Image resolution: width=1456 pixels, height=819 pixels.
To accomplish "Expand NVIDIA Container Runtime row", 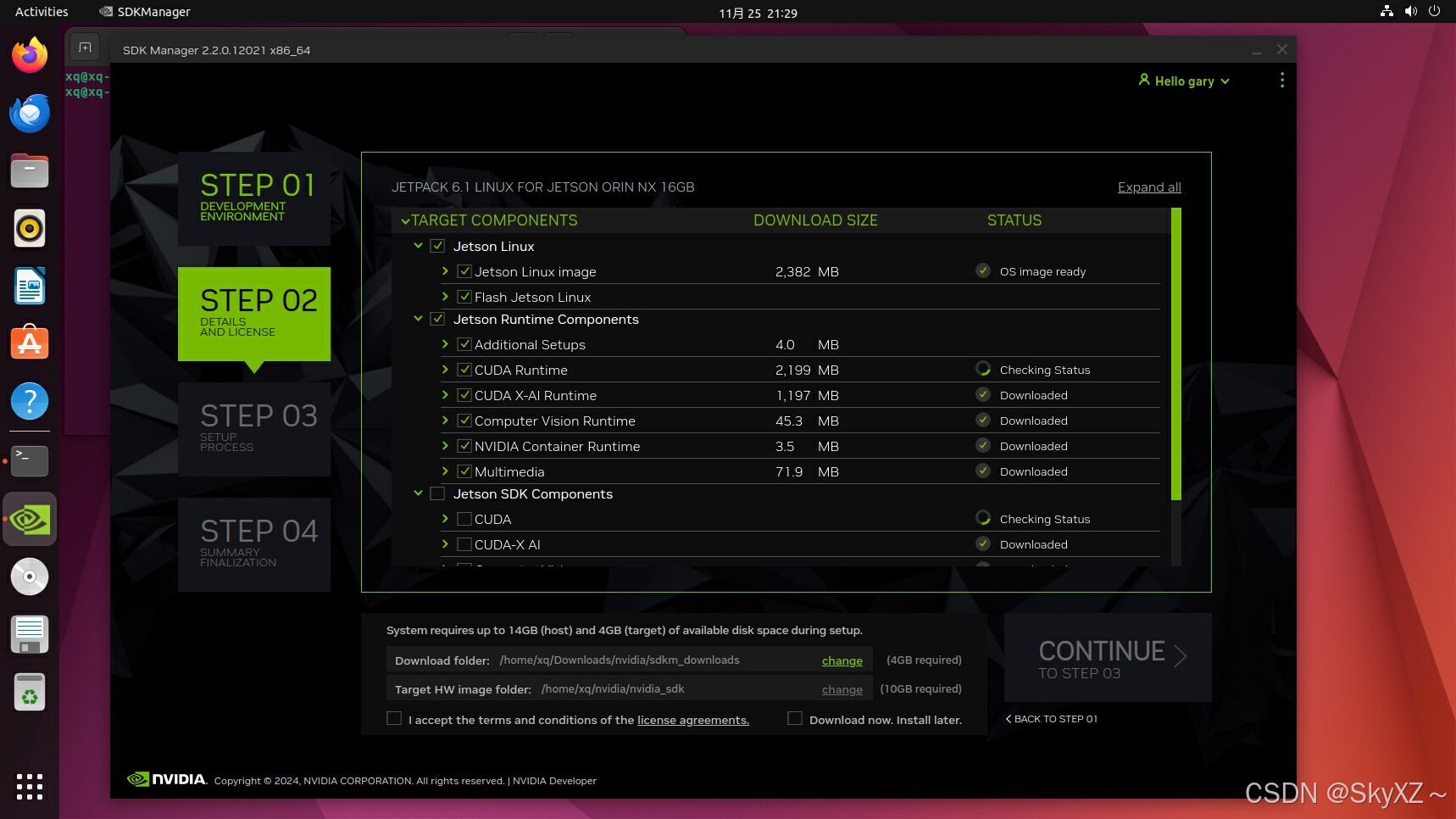I will (x=445, y=446).
